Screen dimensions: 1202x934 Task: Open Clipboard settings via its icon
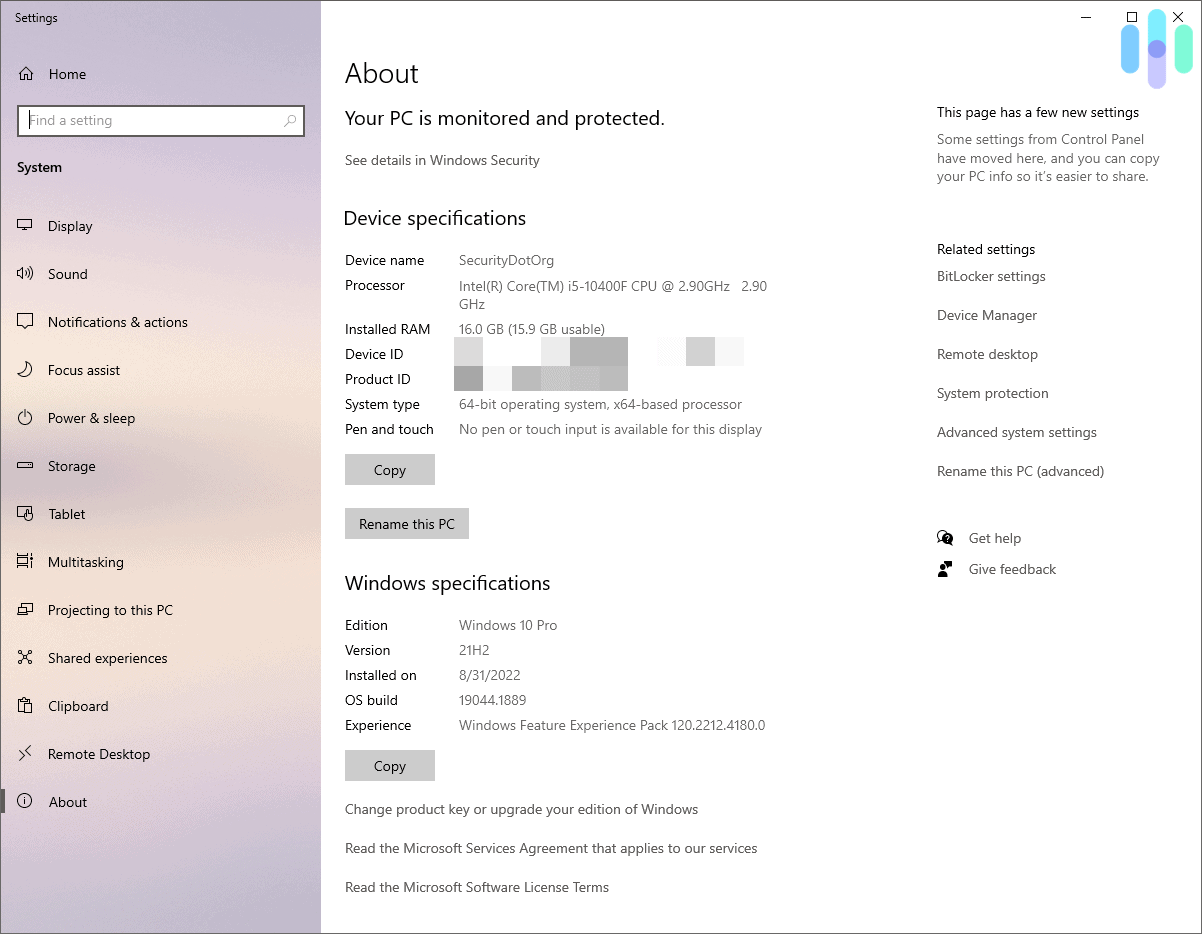click(24, 705)
